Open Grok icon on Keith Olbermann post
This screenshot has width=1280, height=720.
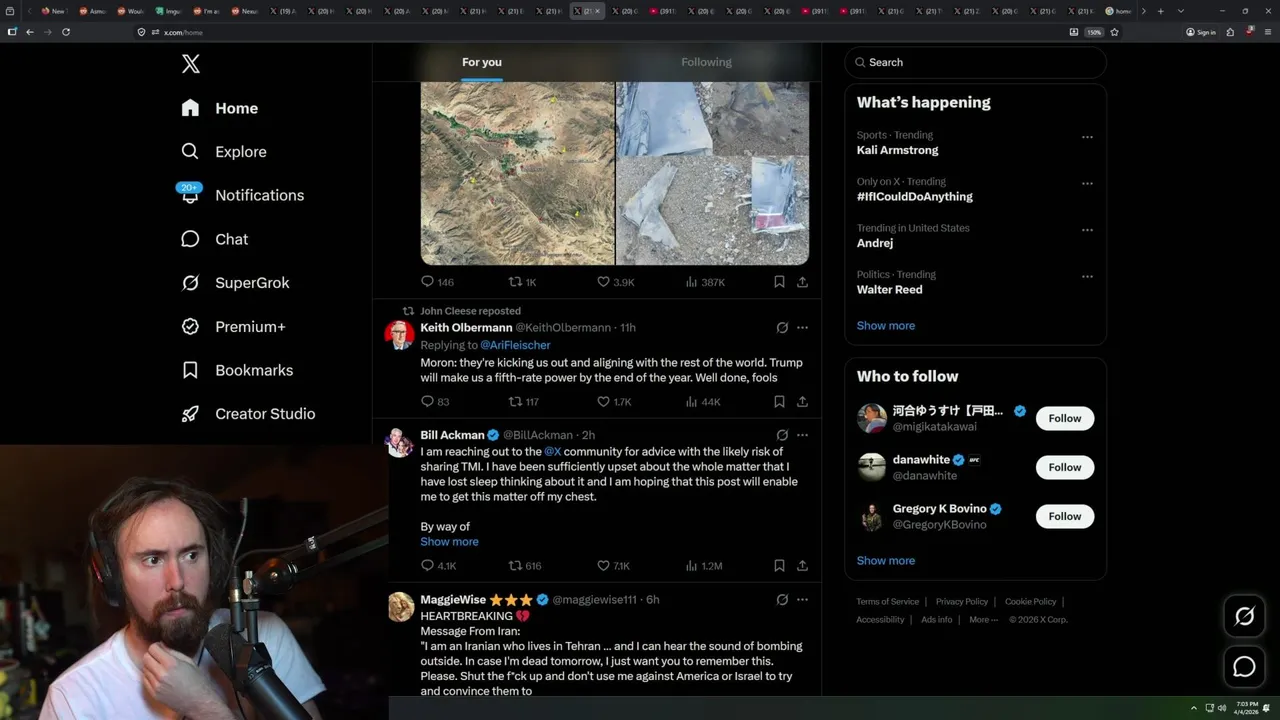(782, 327)
